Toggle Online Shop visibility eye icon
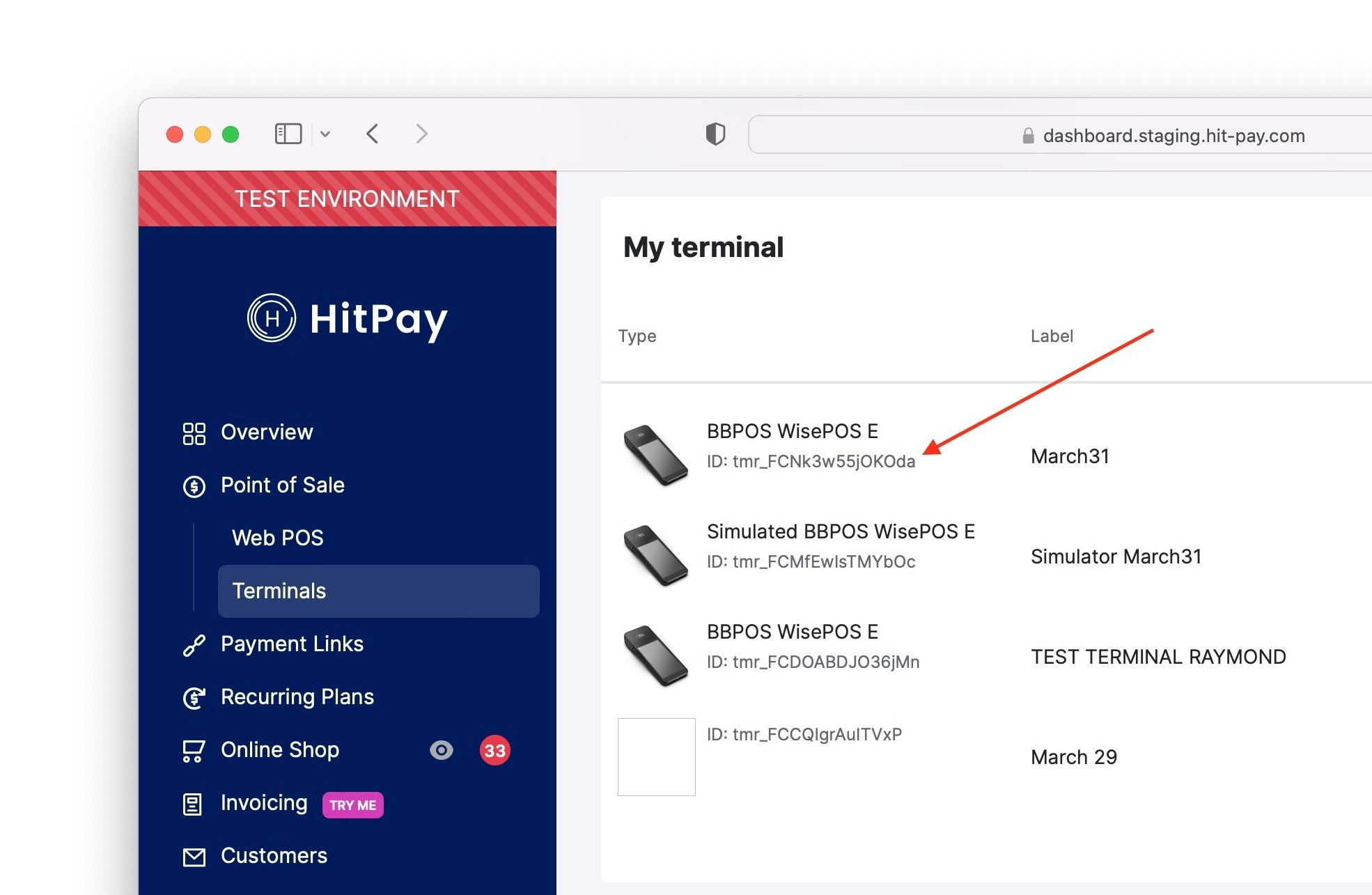The image size is (1372, 895). [441, 750]
